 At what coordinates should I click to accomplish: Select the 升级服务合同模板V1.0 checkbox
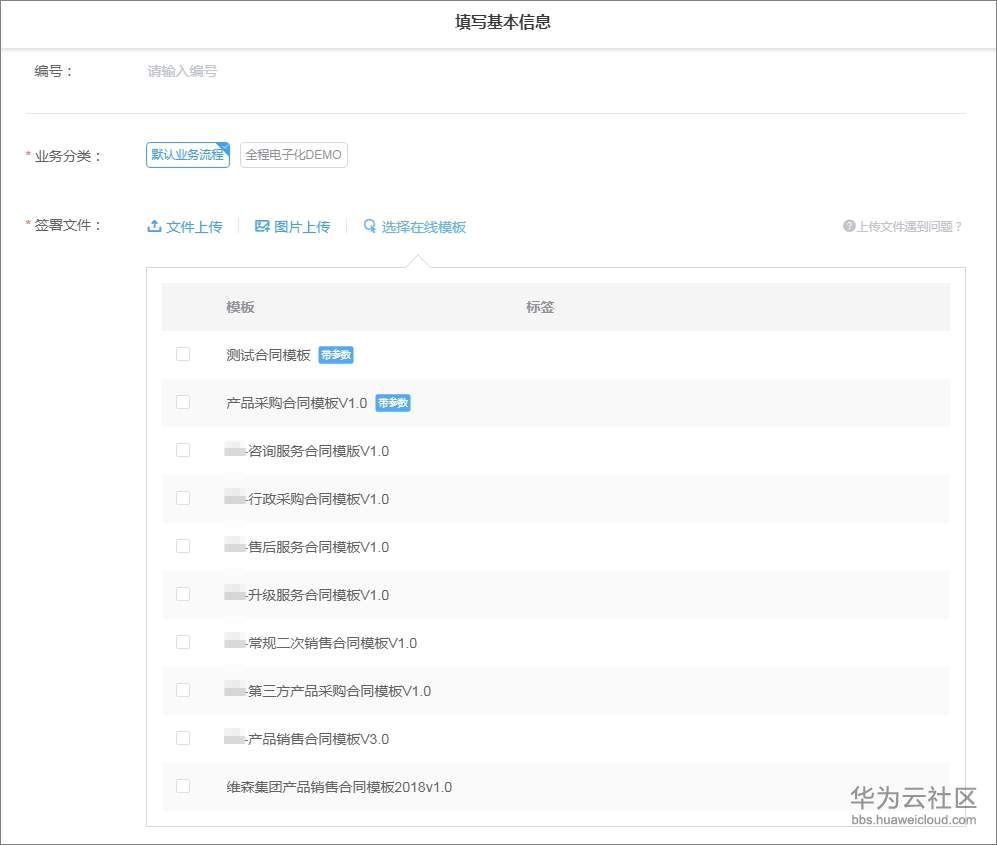(x=183, y=594)
